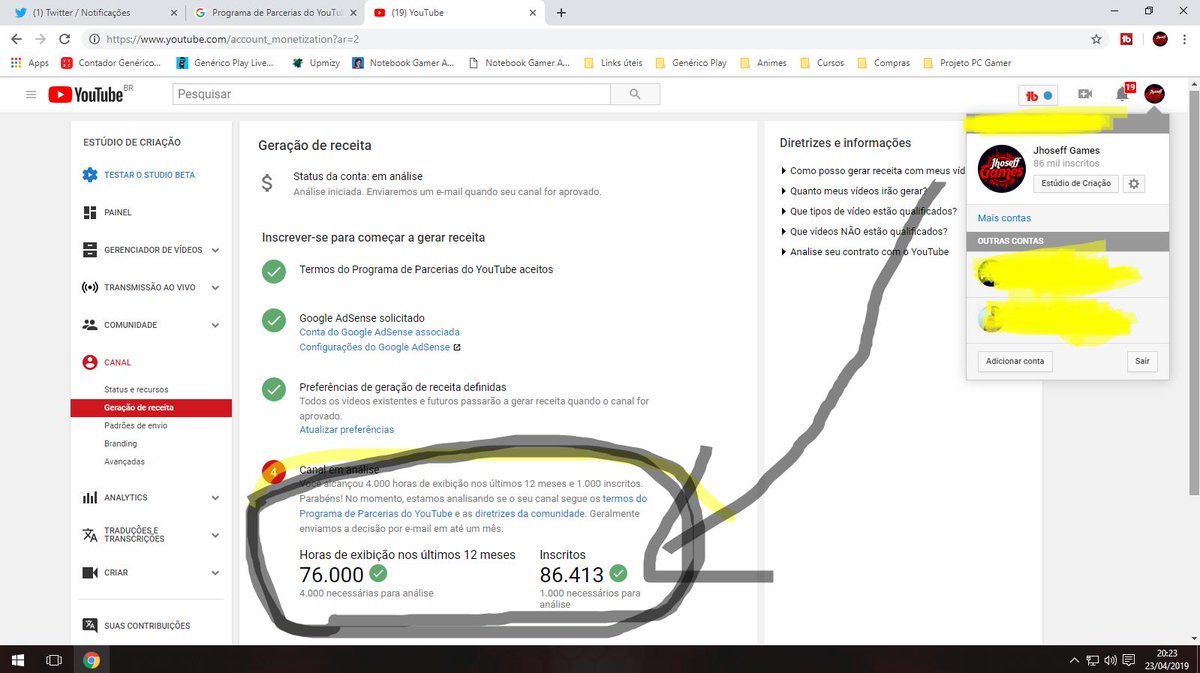
Task: Expand Que tipos de vídeo estão qualificados
Action: (x=868, y=212)
